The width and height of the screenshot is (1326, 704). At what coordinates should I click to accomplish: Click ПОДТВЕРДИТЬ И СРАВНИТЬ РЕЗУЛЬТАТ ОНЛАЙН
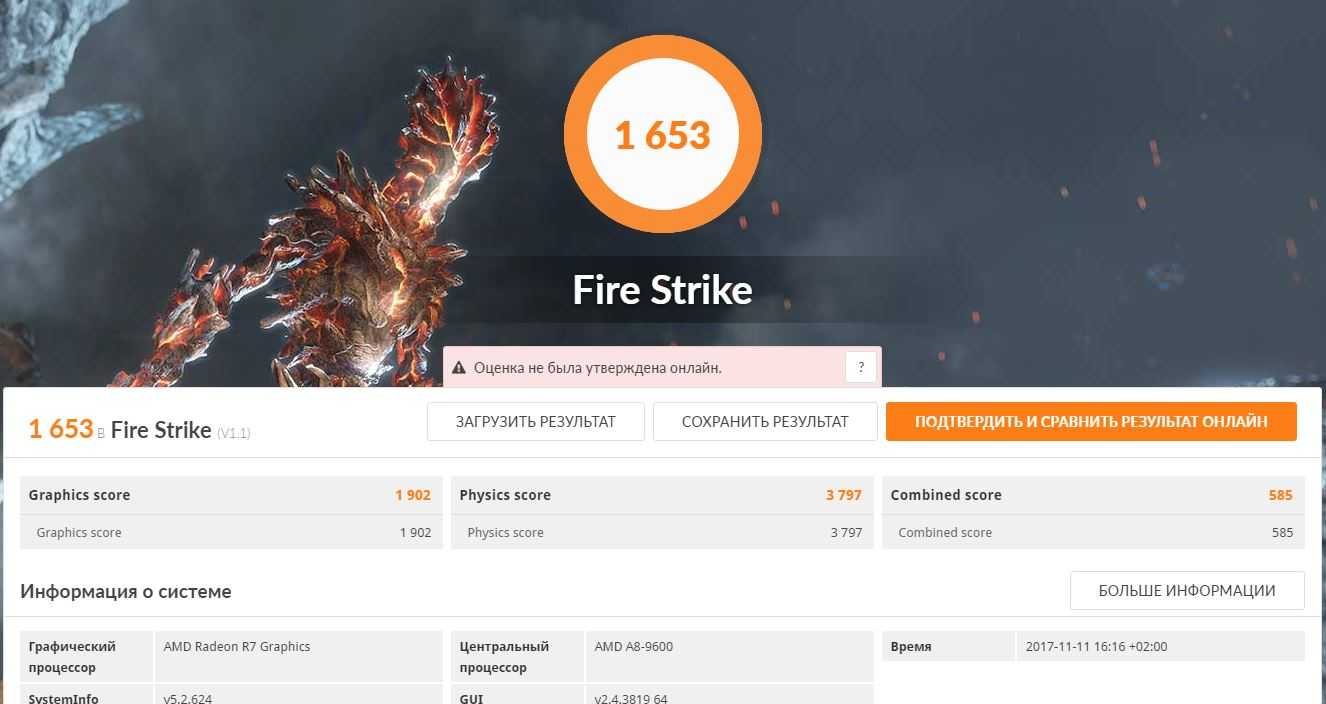point(1091,422)
